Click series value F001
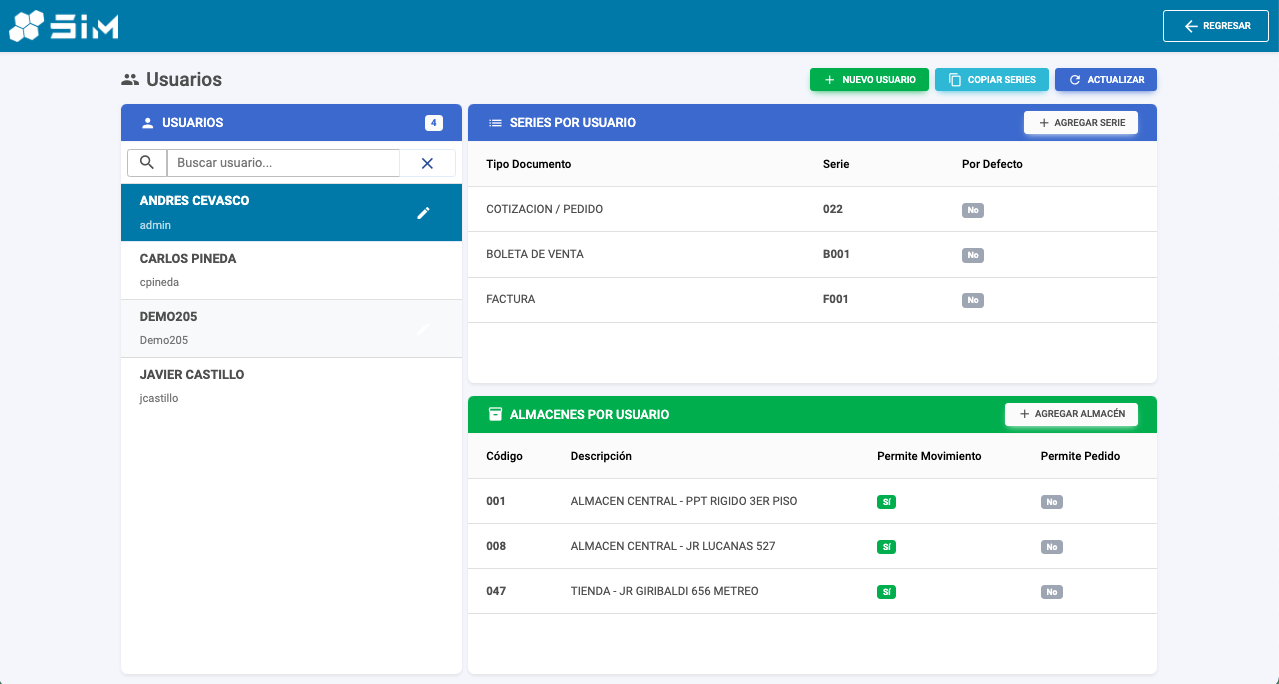Image resolution: width=1279 pixels, height=684 pixels. point(836,299)
